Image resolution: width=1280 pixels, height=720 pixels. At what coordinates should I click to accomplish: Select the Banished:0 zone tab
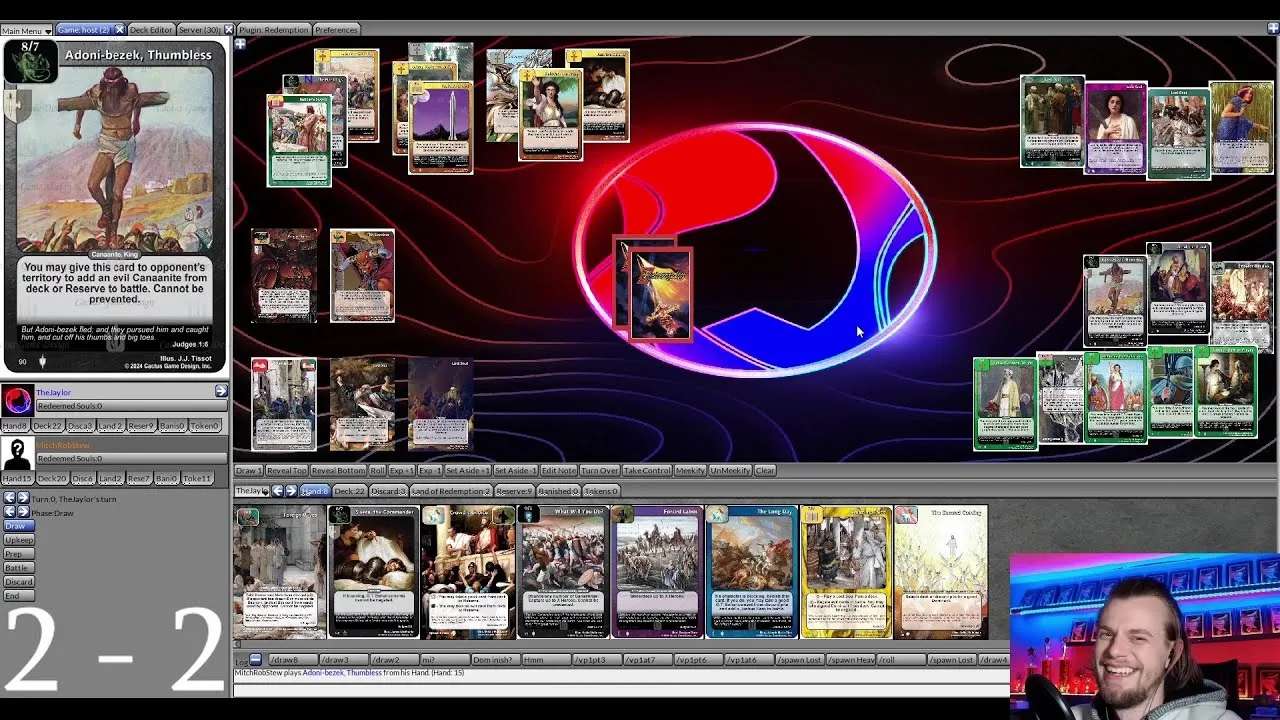click(x=559, y=491)
